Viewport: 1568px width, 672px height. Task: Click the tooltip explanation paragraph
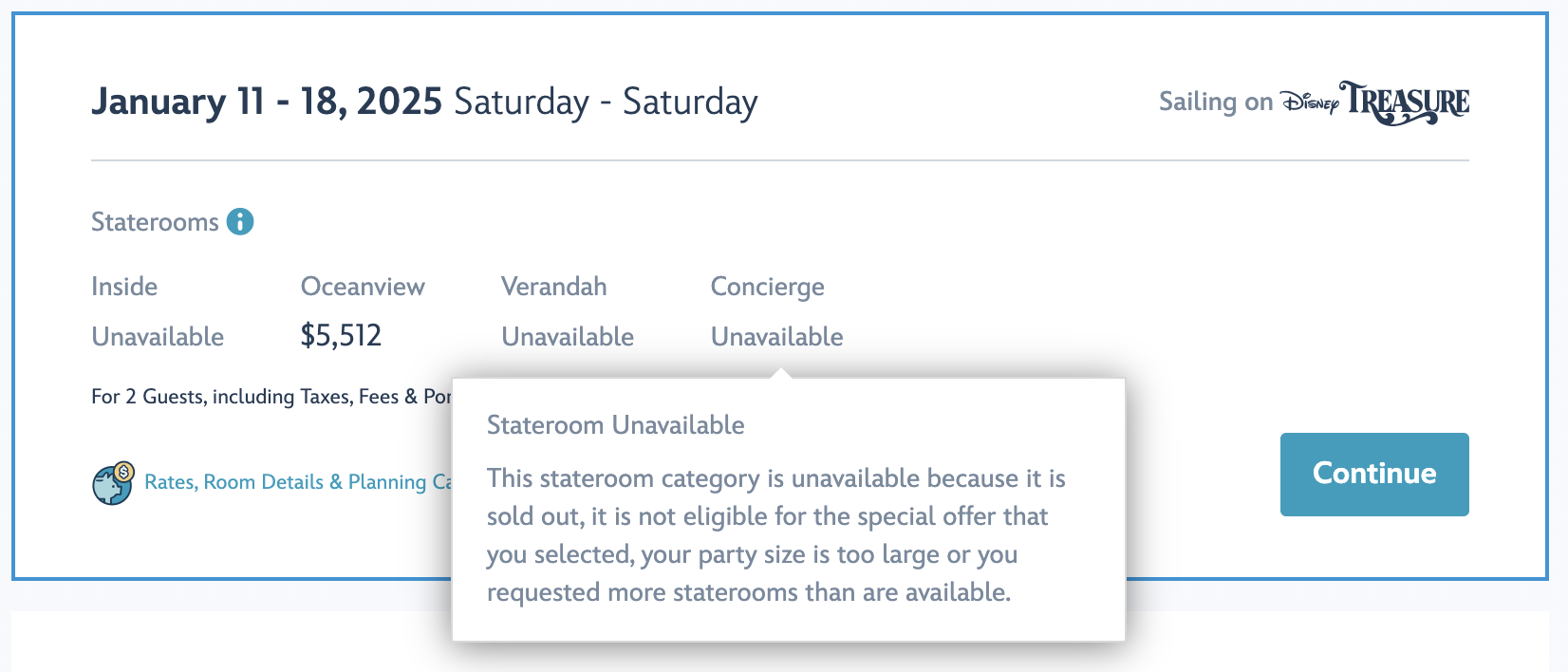(x=775, y=535)
